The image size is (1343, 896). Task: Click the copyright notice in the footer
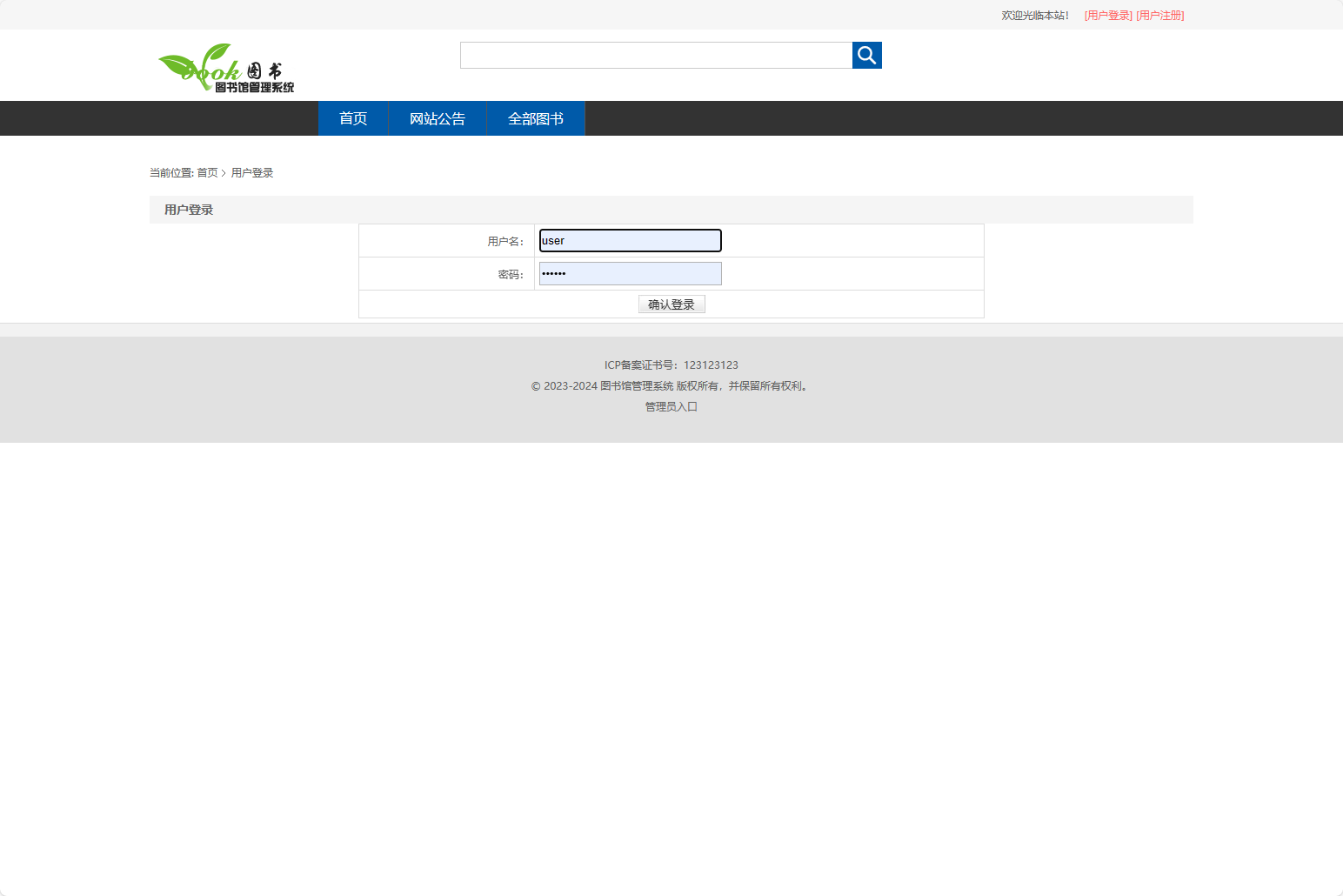click(669, 385)
